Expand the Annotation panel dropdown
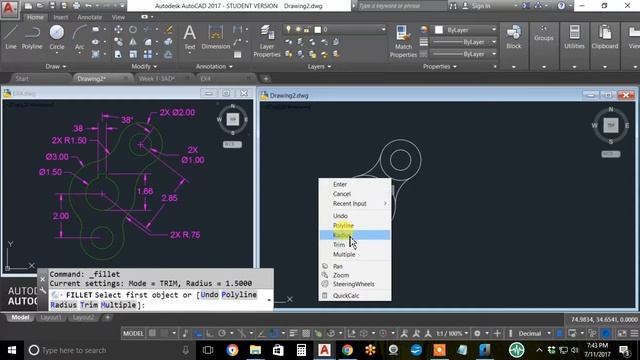 [214, 66]
